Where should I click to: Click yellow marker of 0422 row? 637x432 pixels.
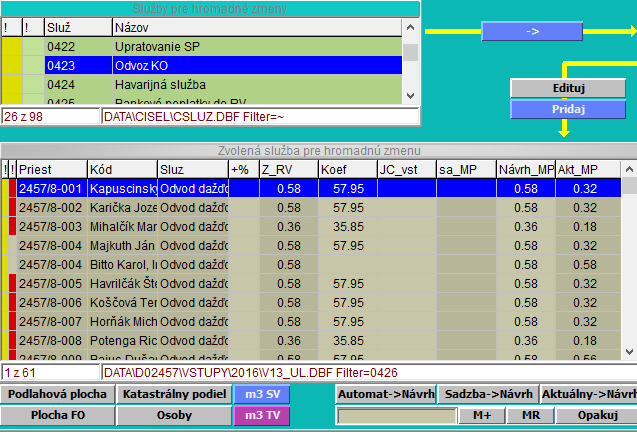click(x=12, y=47)
